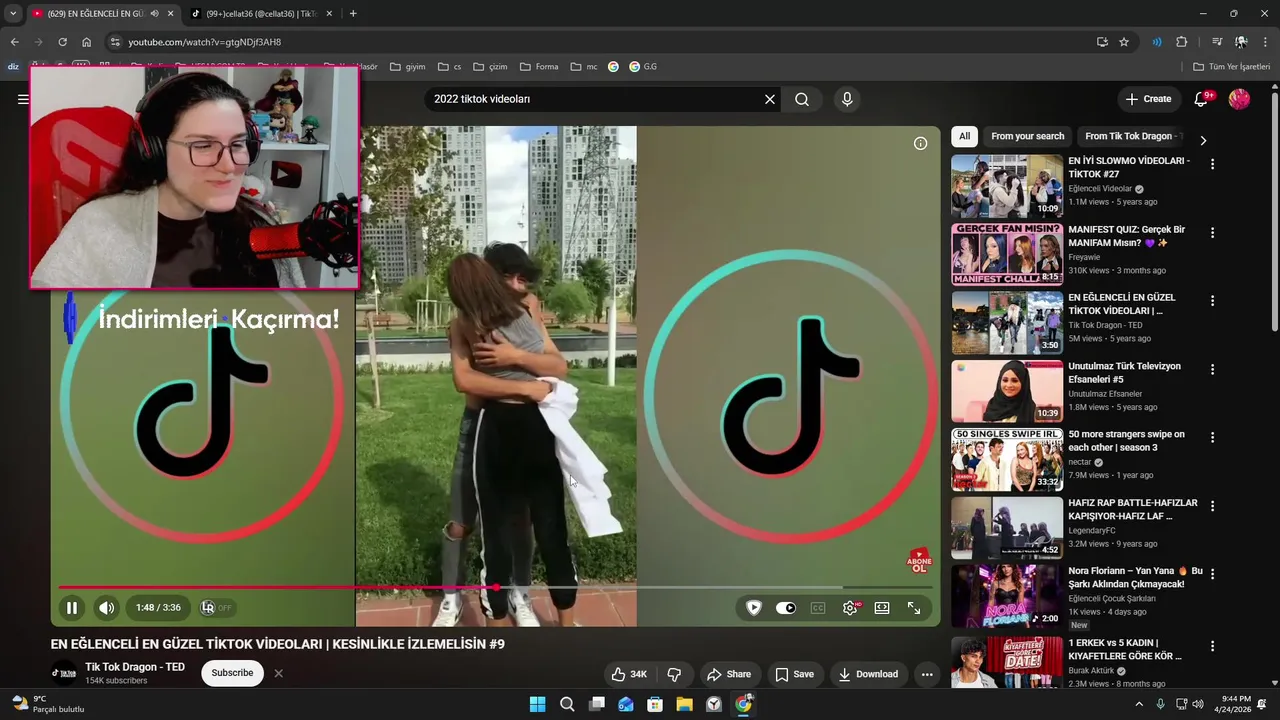The width and height of the screenshot is (1280, 720).
Task: Click the YouTube search magnifier button
Action: coord(802,99)
